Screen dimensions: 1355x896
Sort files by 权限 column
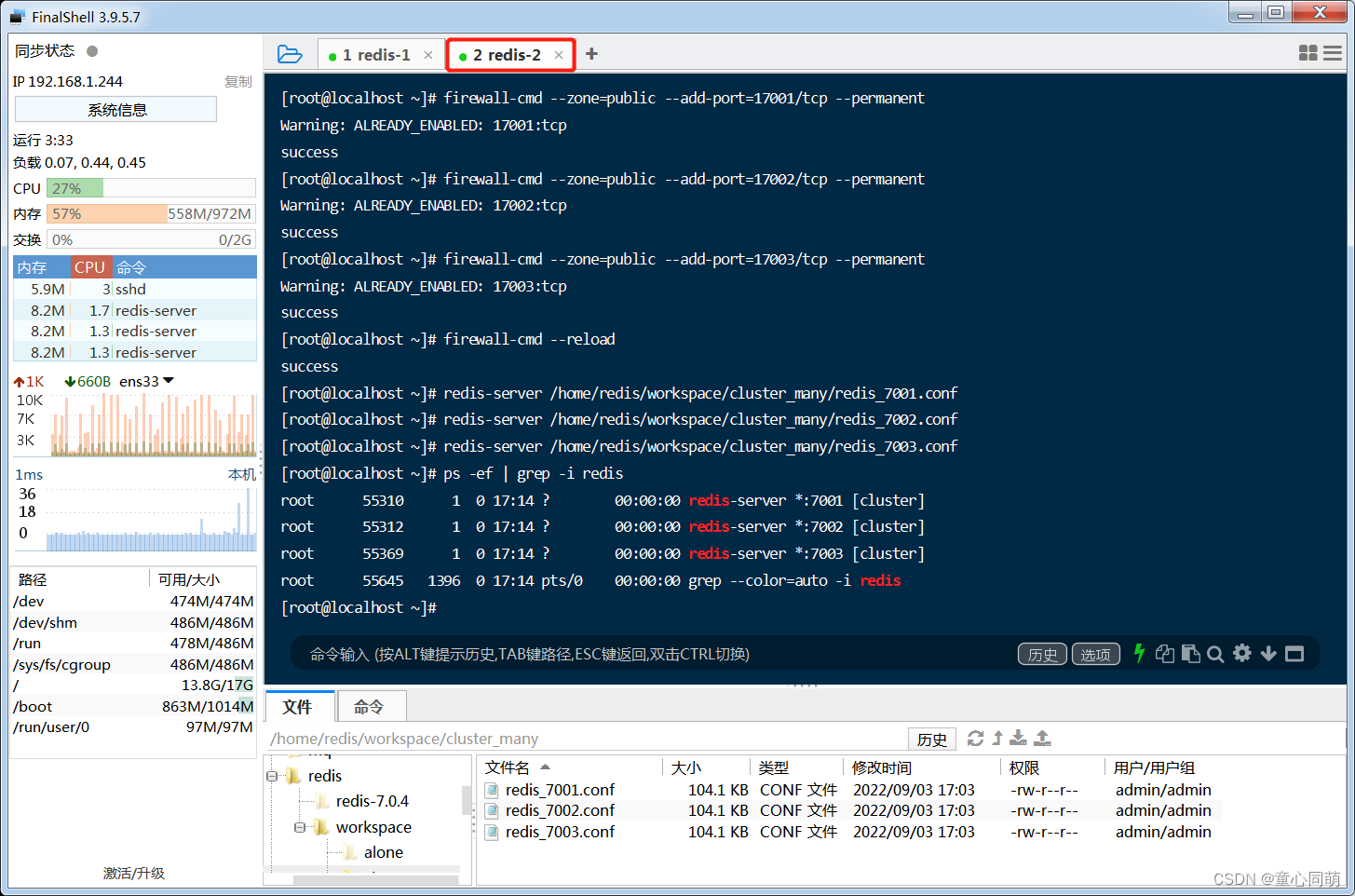pyautogui.click(x=1052, y=767)
